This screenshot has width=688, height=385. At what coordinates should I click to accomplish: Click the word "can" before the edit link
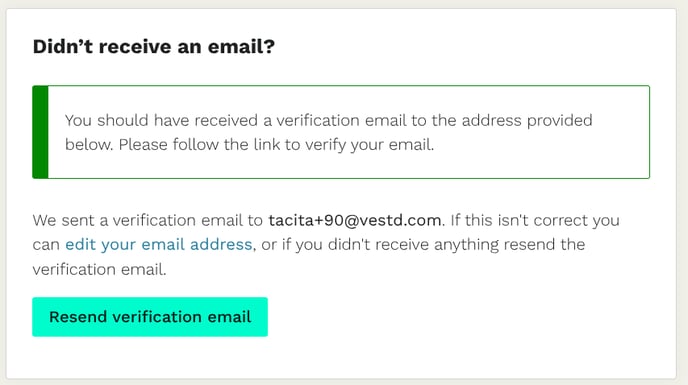point(46,245)
